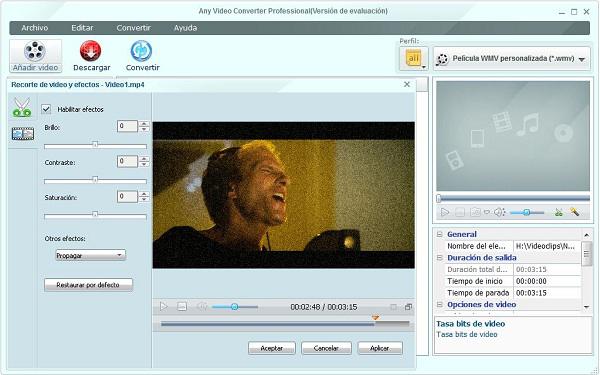The height and width of the screenshot is (375, 600).
Task: Increase the Brillo value with the up arrow
Action: point(144,123)
